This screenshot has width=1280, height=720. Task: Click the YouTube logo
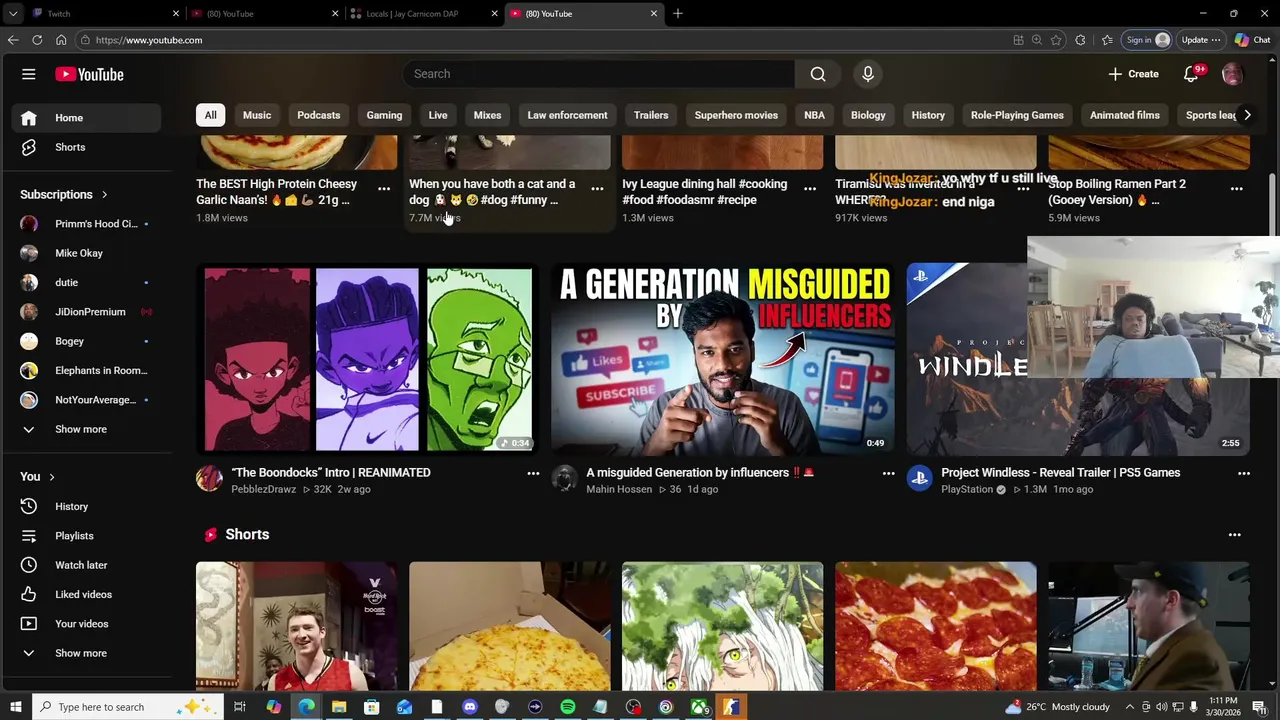tap(89, 74)
